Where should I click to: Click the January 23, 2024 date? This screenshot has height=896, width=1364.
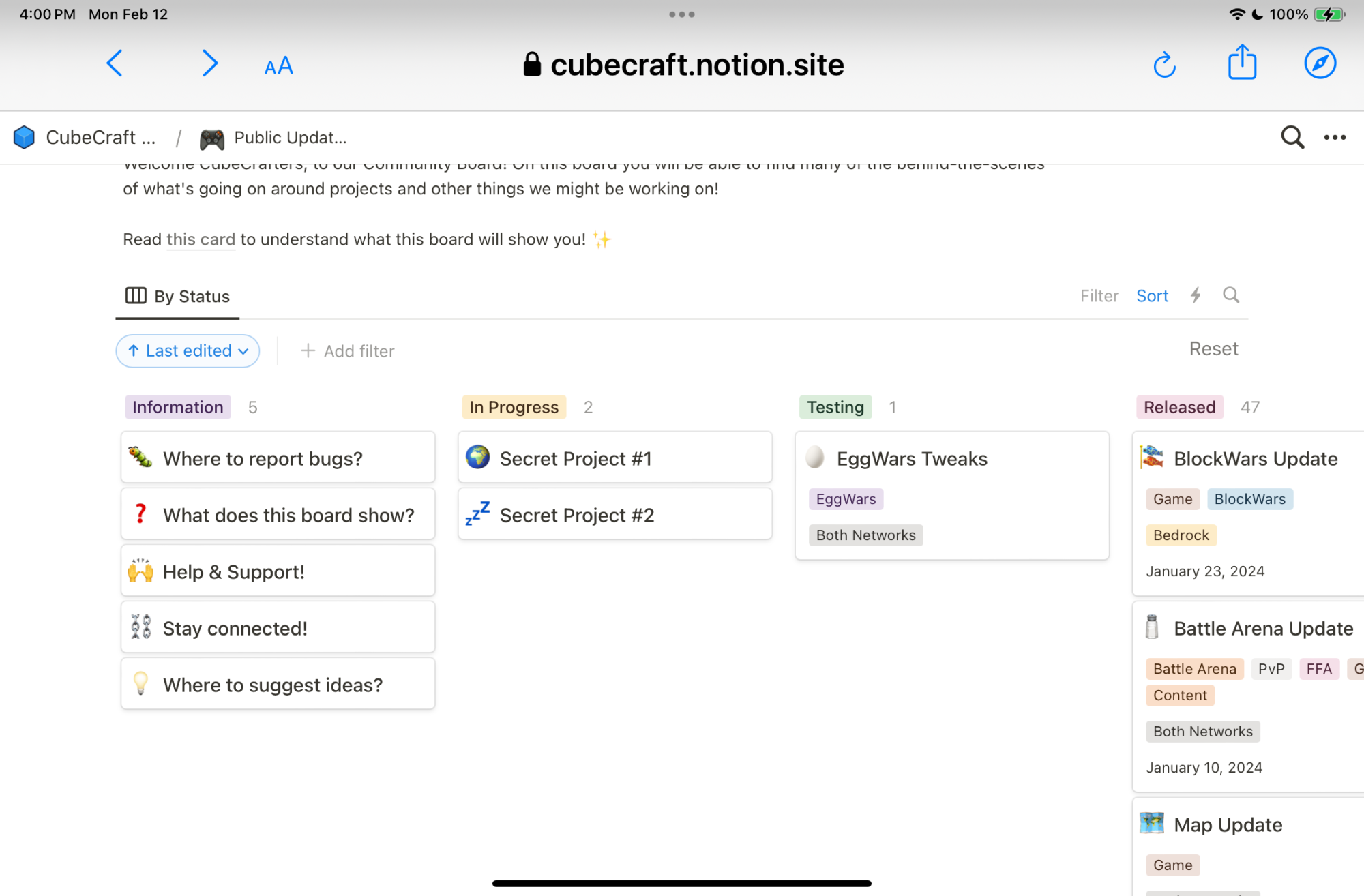pyautogui.click(x=1205, y=571)
